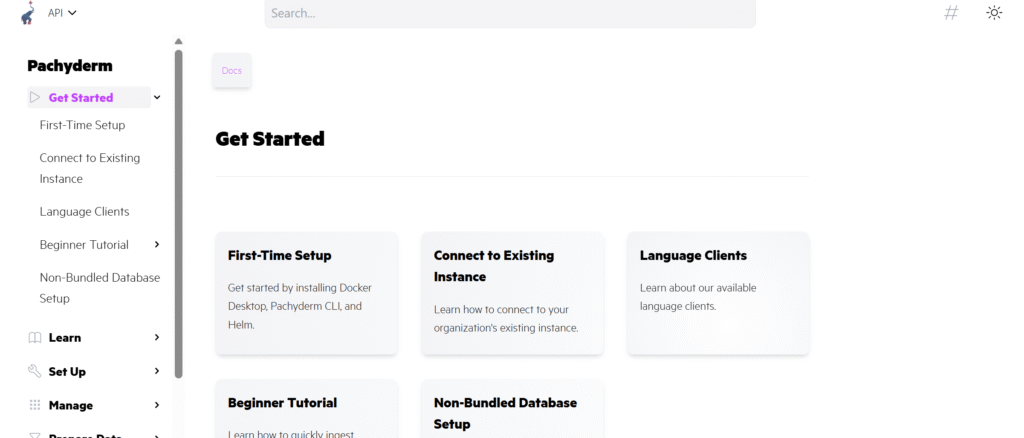The width and height of the screenshot is (1024, 438).
Task: Click the Get Started play icon
Action: pos(35,97)
